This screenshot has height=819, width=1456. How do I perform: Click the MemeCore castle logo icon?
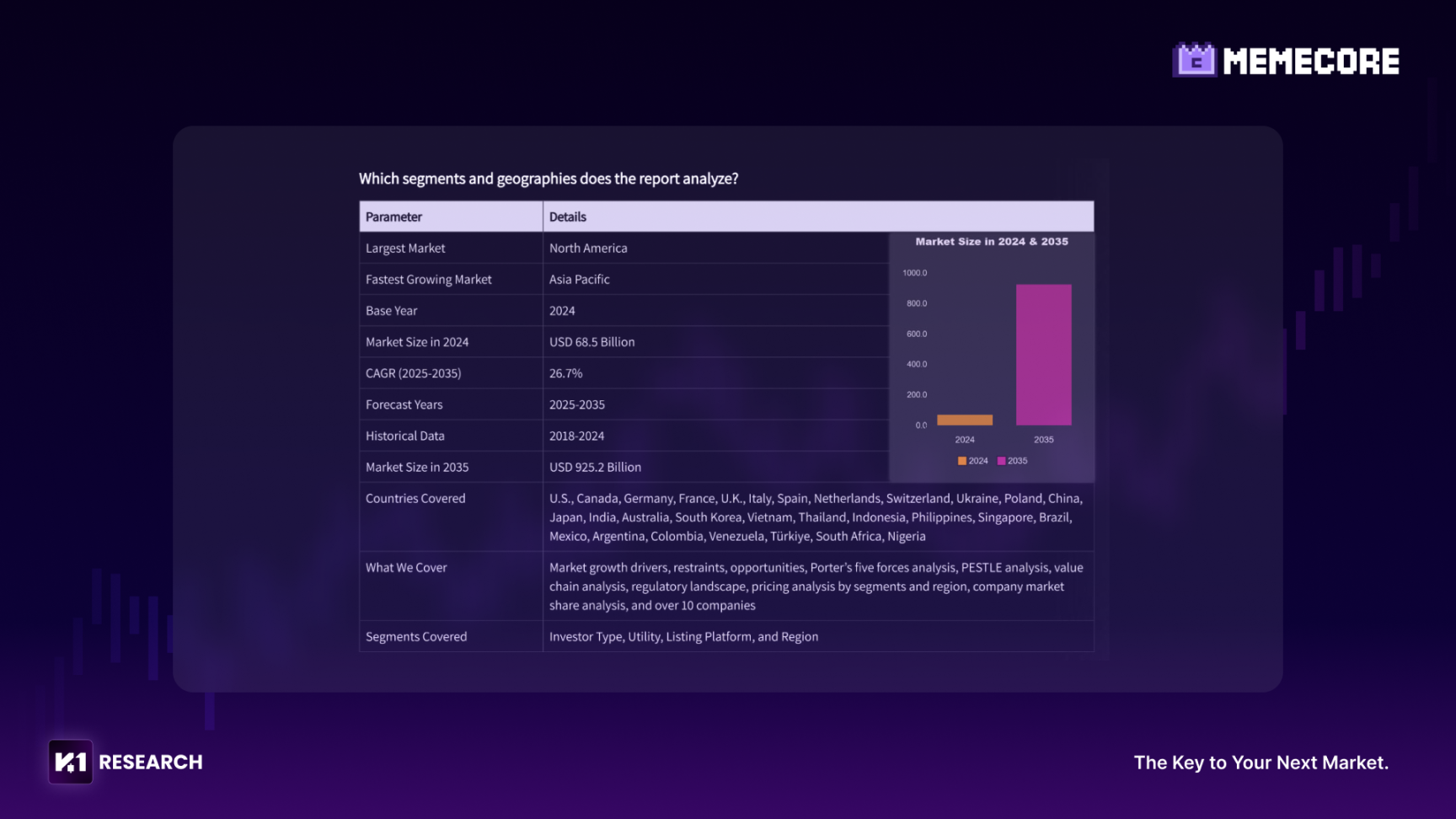tap(1194, 61)
